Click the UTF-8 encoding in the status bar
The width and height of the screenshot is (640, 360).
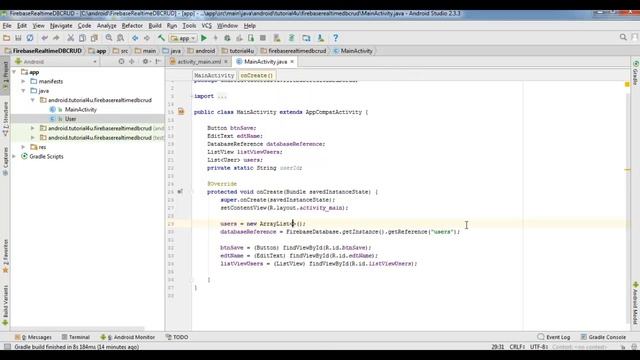click(539, 347)
